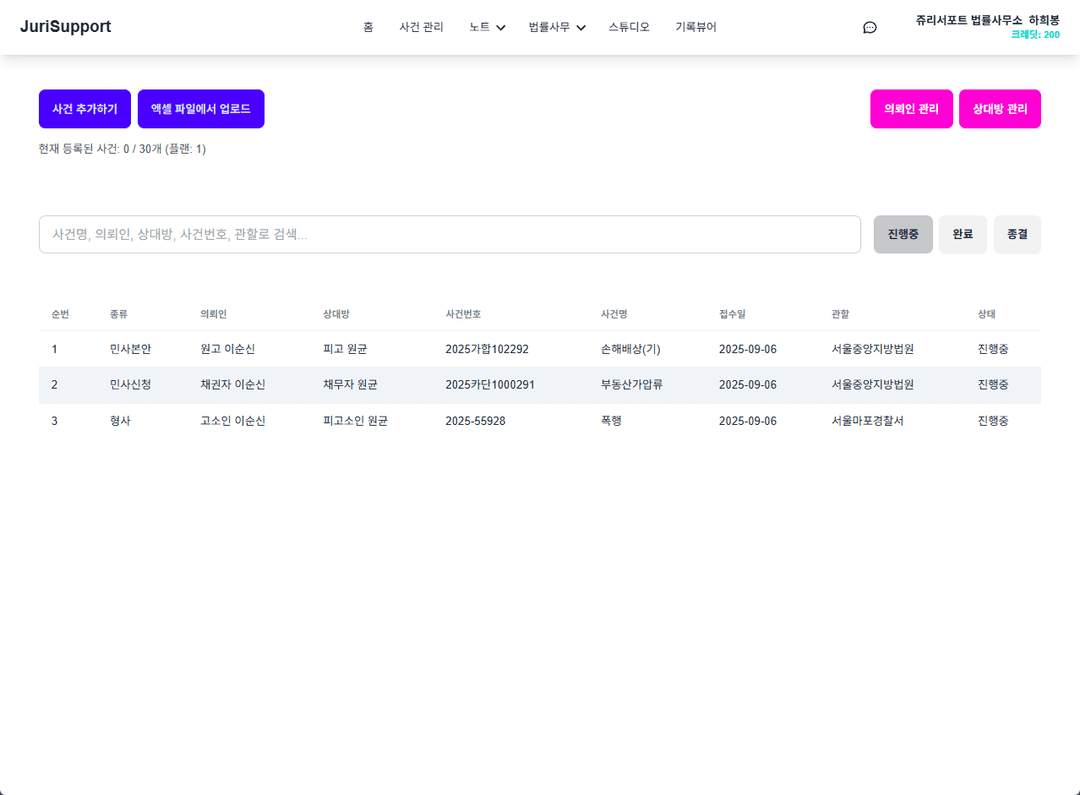Toggle the 진행중 status filter
Screen dimensions: 1080x795
[903, 235]
